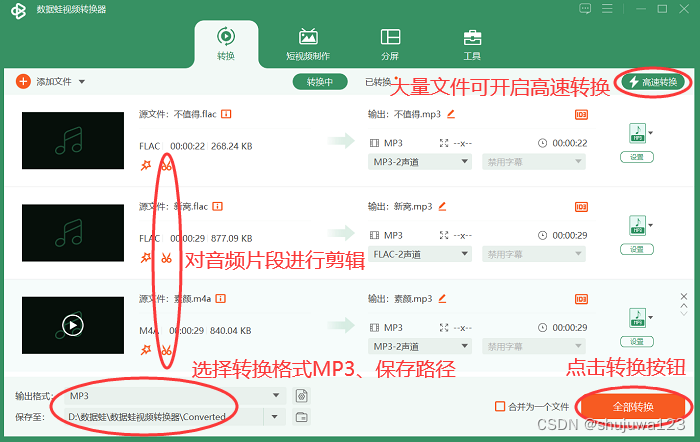Edit ID3 tags for 新窝.mp3
This screenshot has height=442, width=700.
[581, 207]
